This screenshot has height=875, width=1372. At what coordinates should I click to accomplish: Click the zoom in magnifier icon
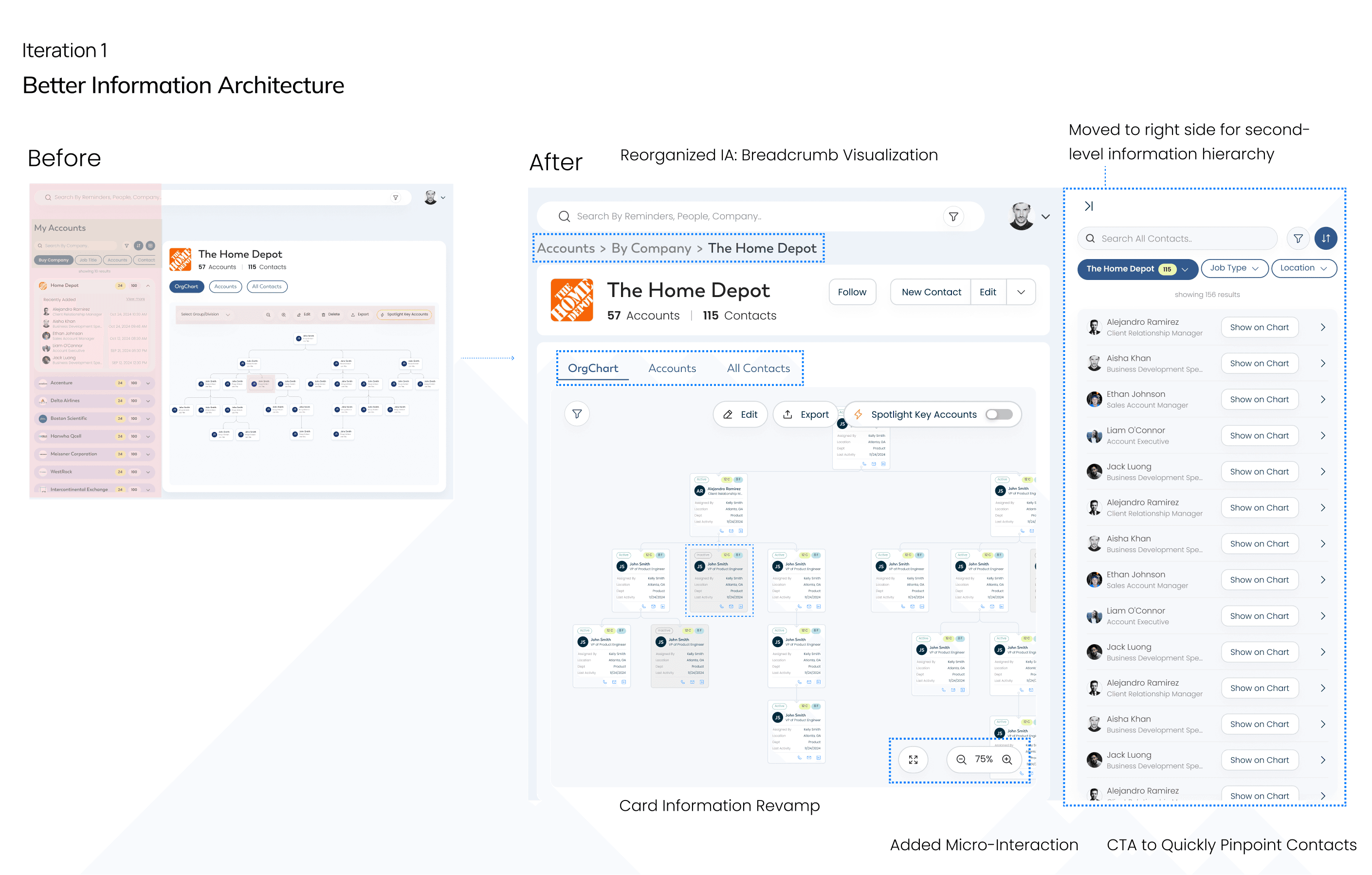tap(1007, 759)
